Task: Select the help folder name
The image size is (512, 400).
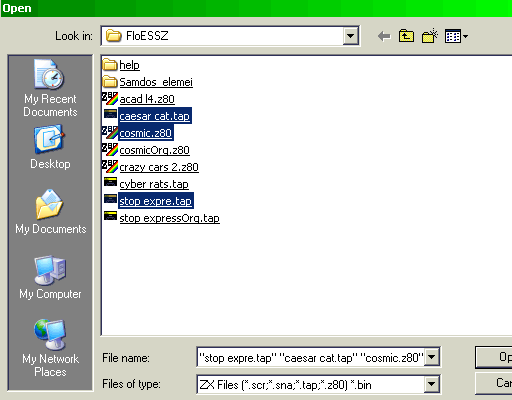Action: (x=129, y=65)
